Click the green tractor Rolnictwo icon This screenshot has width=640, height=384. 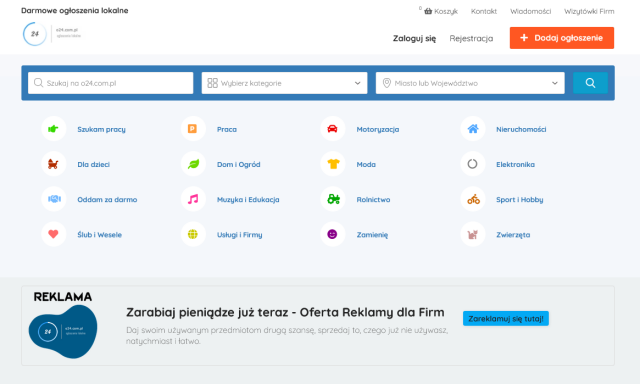coord(333,199)
